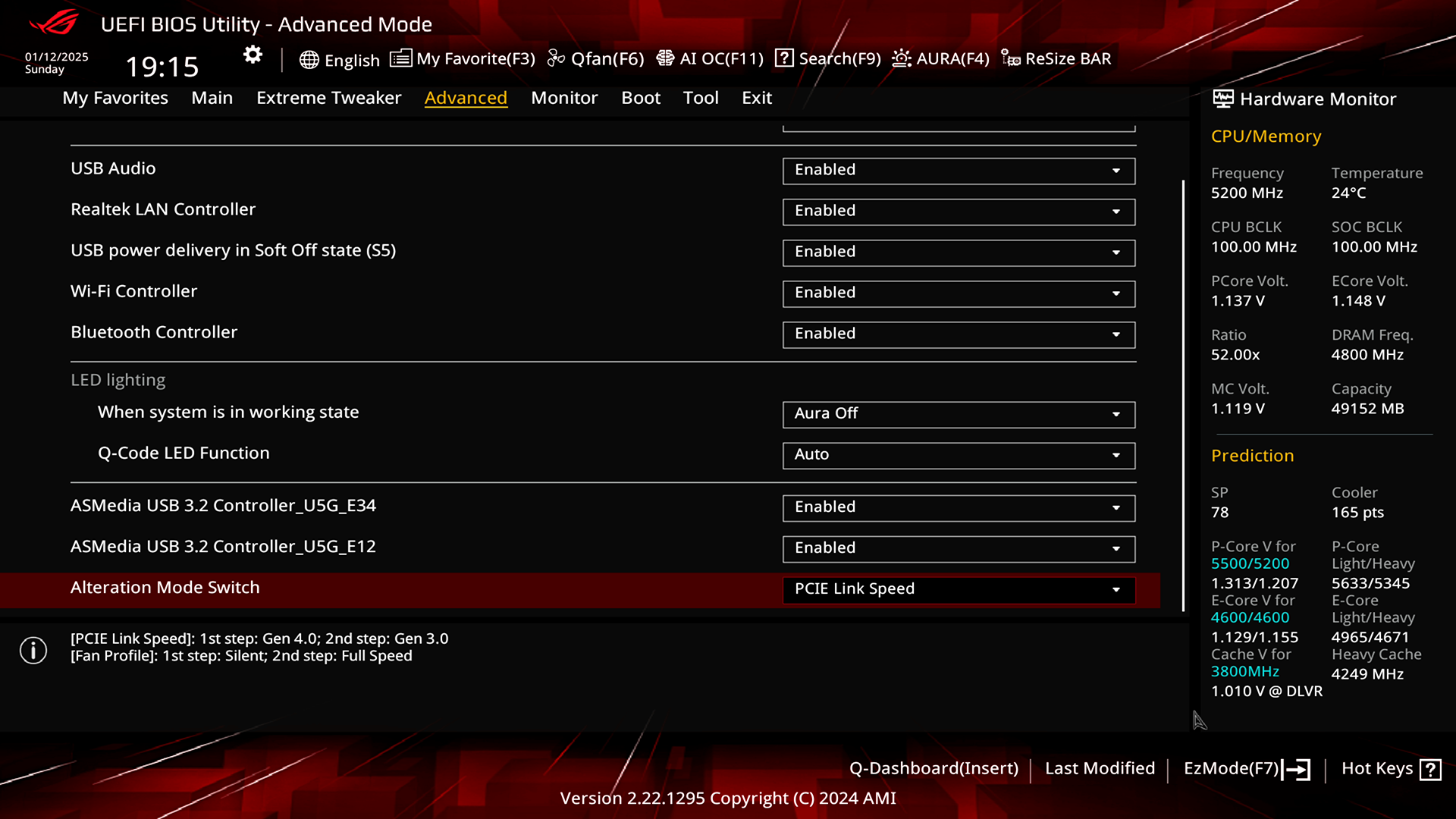Select English language option
The image size is (1456, 819).
click(338, 58)
